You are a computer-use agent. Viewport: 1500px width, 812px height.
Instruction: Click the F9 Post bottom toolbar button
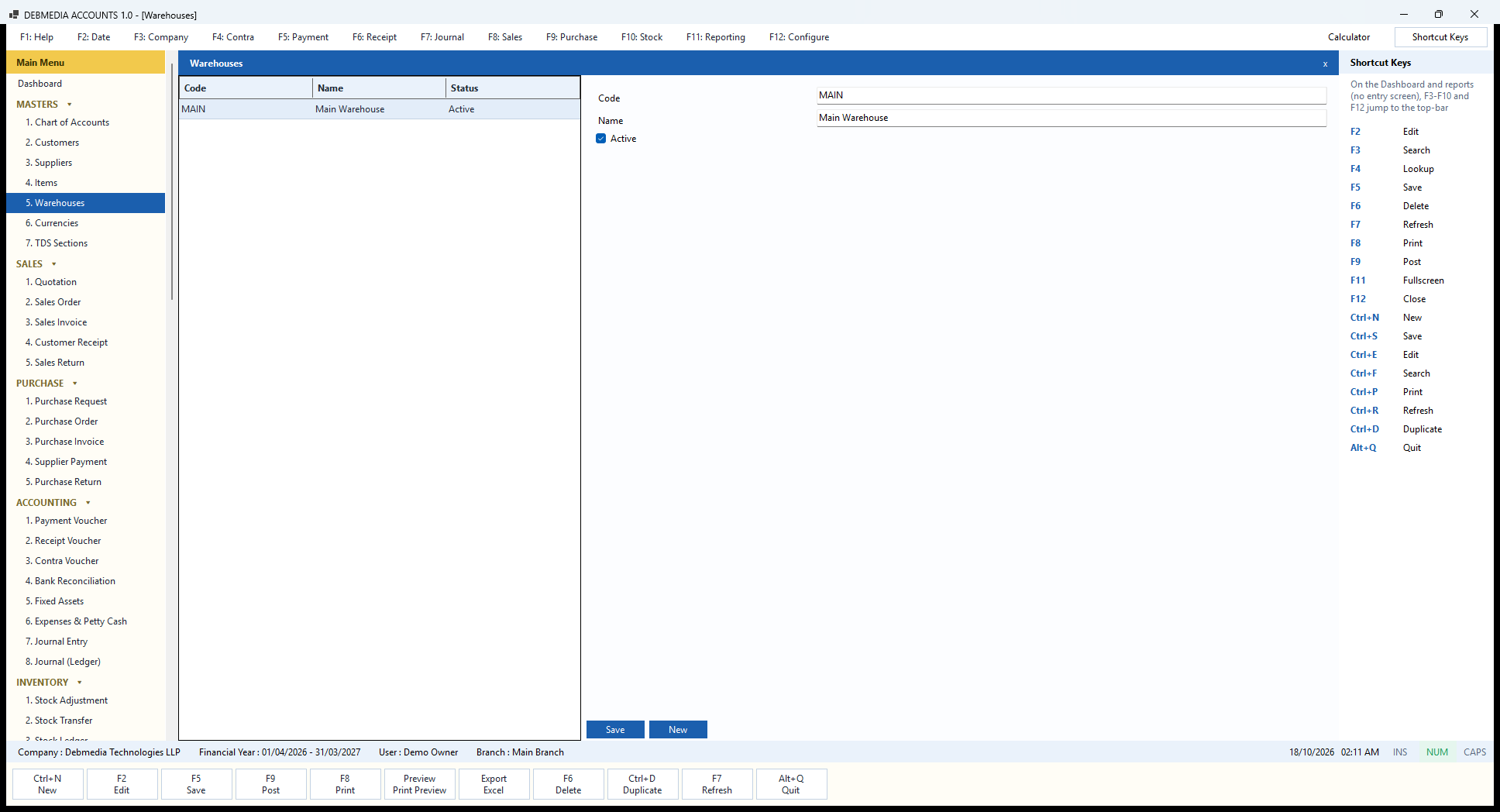click(270, 784)
